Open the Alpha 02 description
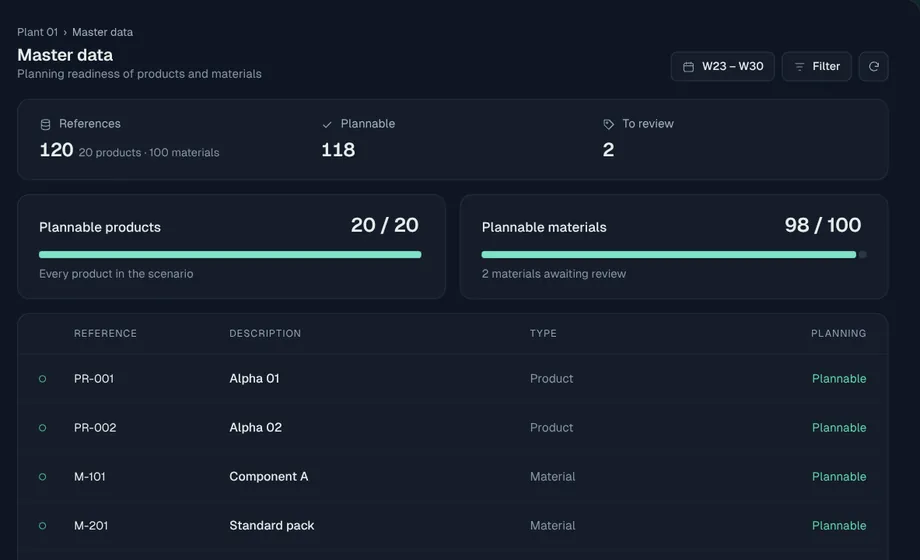 click(255, 428)
